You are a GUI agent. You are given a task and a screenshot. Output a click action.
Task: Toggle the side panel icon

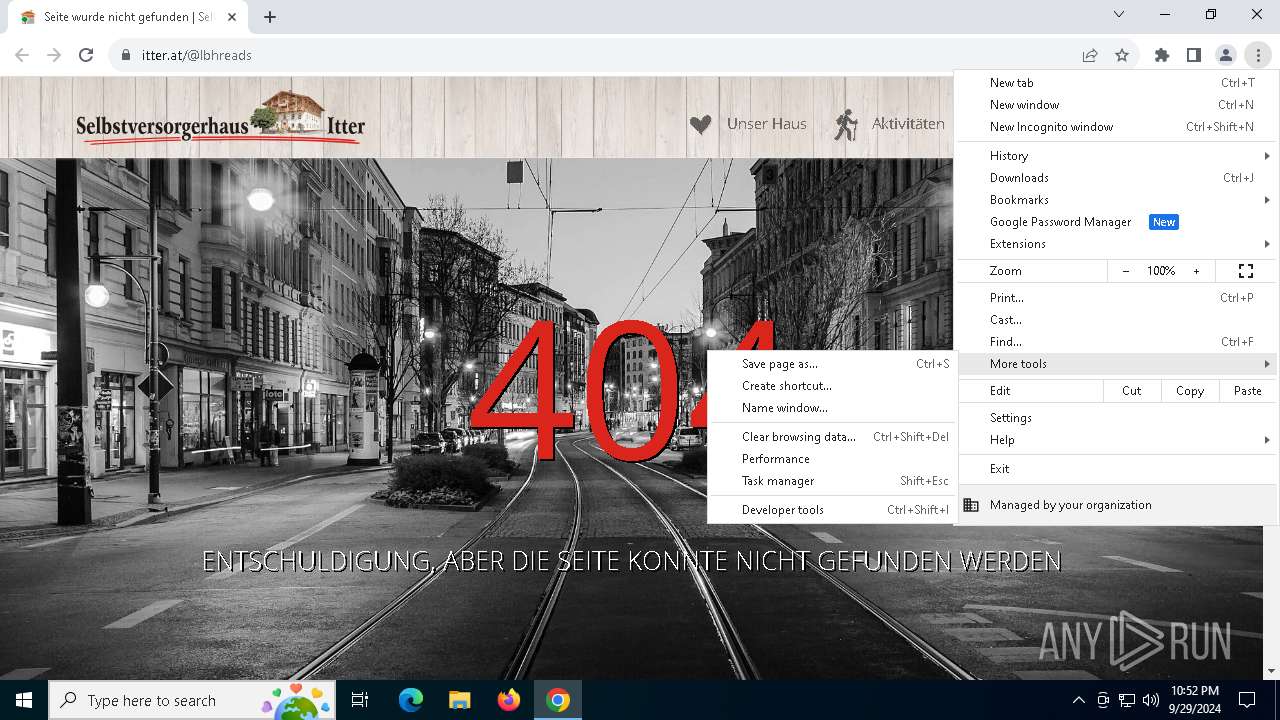pyautogui.click(x=1194, y=55)
